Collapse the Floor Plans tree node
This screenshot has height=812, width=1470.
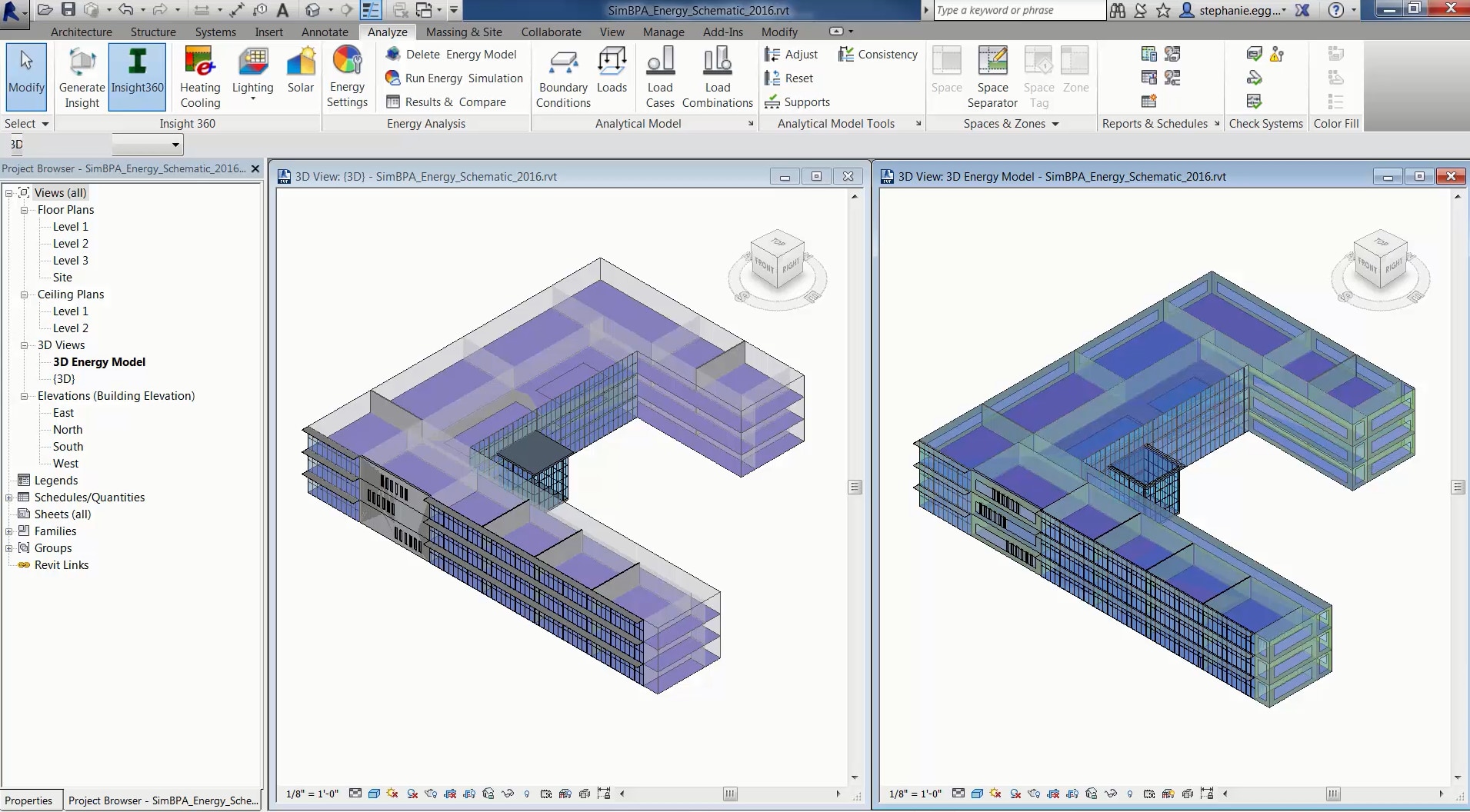click(24, 210)
